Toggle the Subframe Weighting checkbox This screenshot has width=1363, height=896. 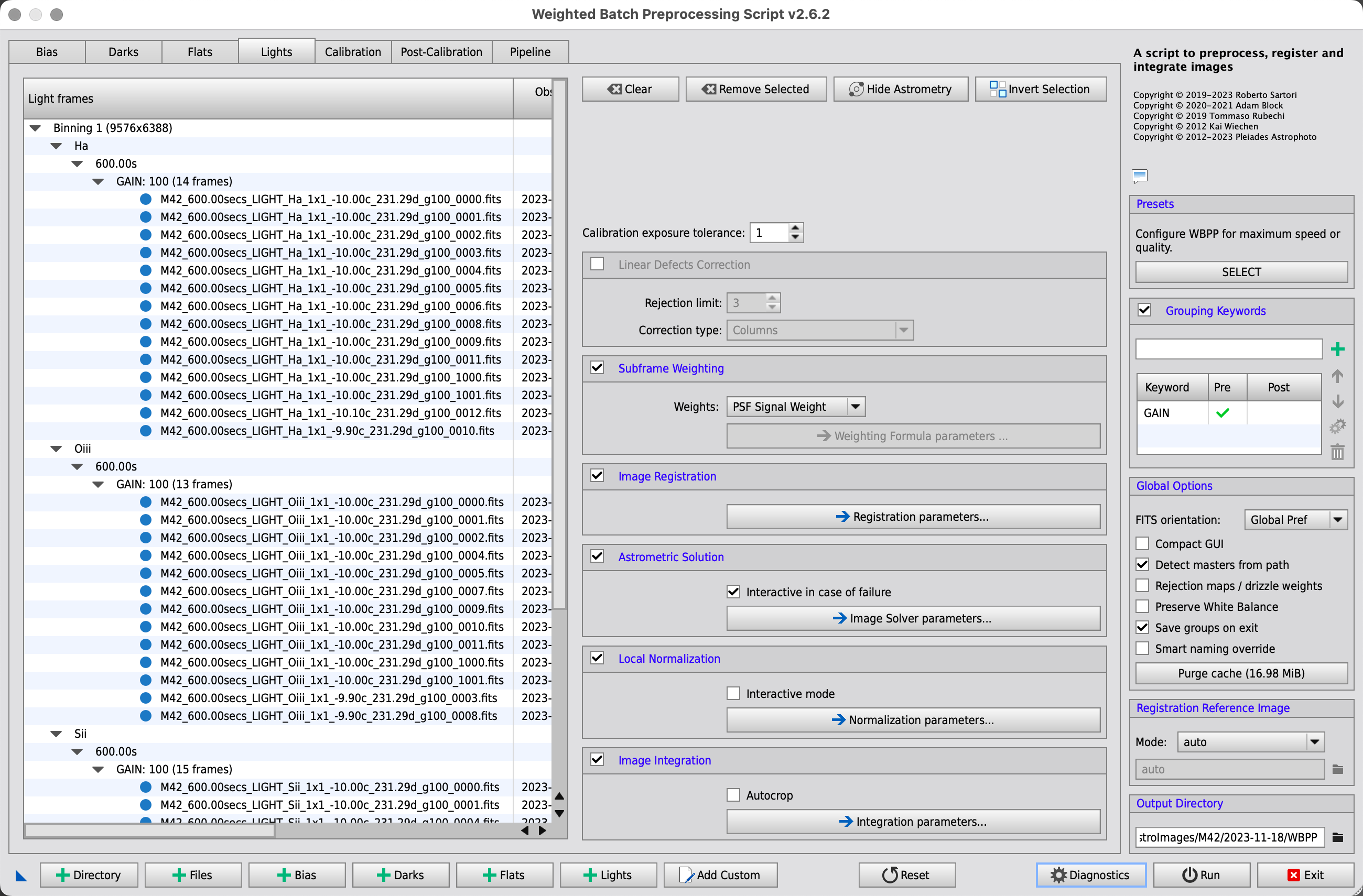click(x=598, y=368)
